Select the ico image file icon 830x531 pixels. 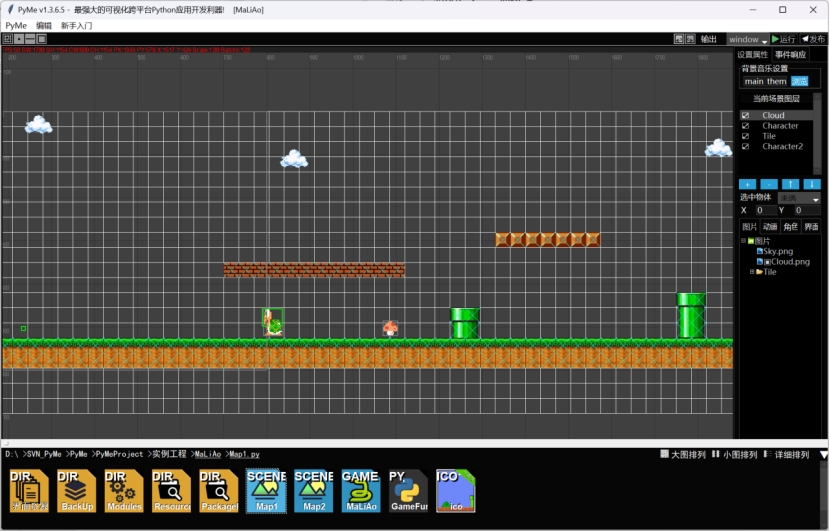point(456,491)
